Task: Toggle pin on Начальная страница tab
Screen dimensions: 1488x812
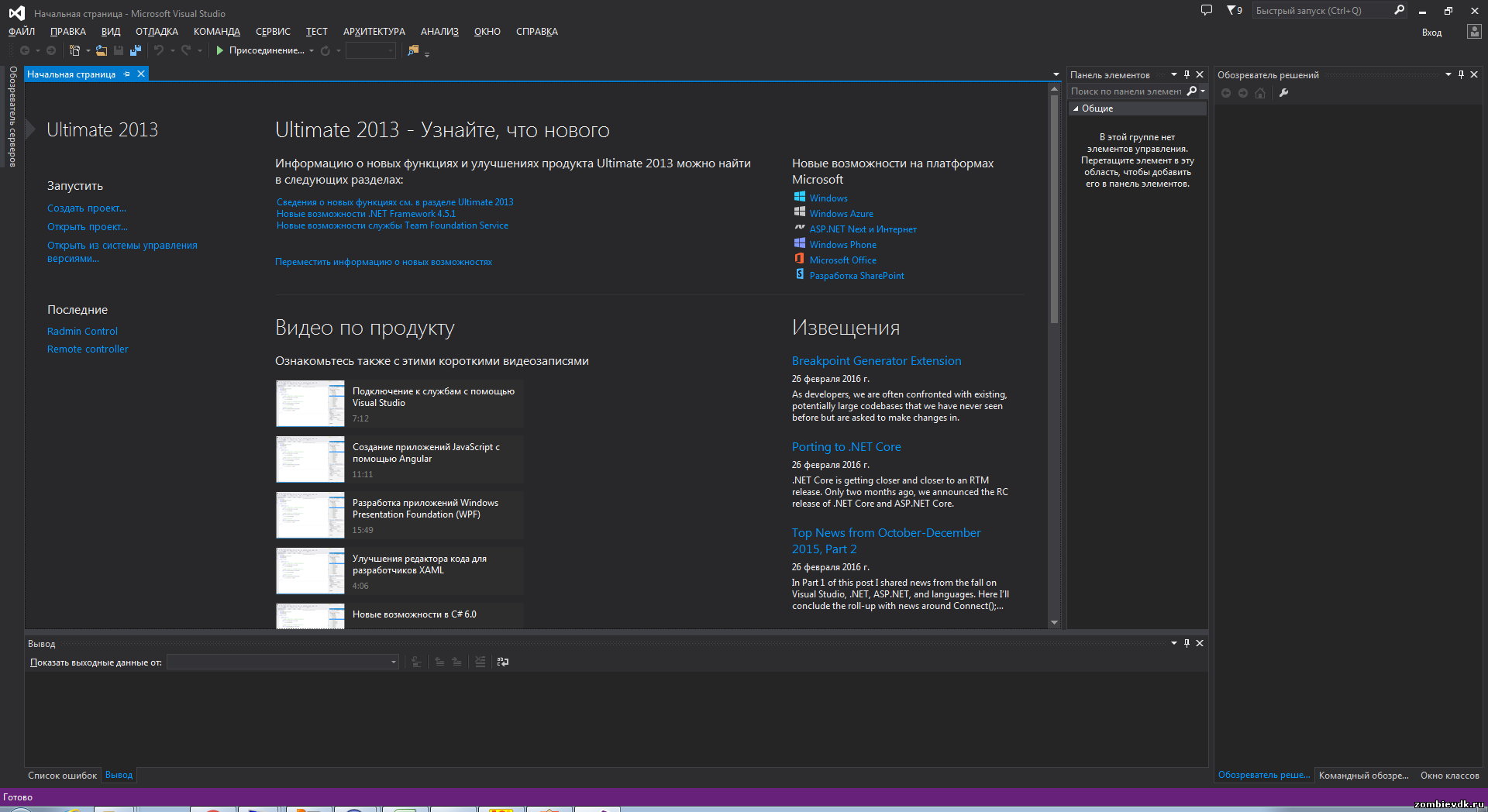Action: [x=127, y=74]
